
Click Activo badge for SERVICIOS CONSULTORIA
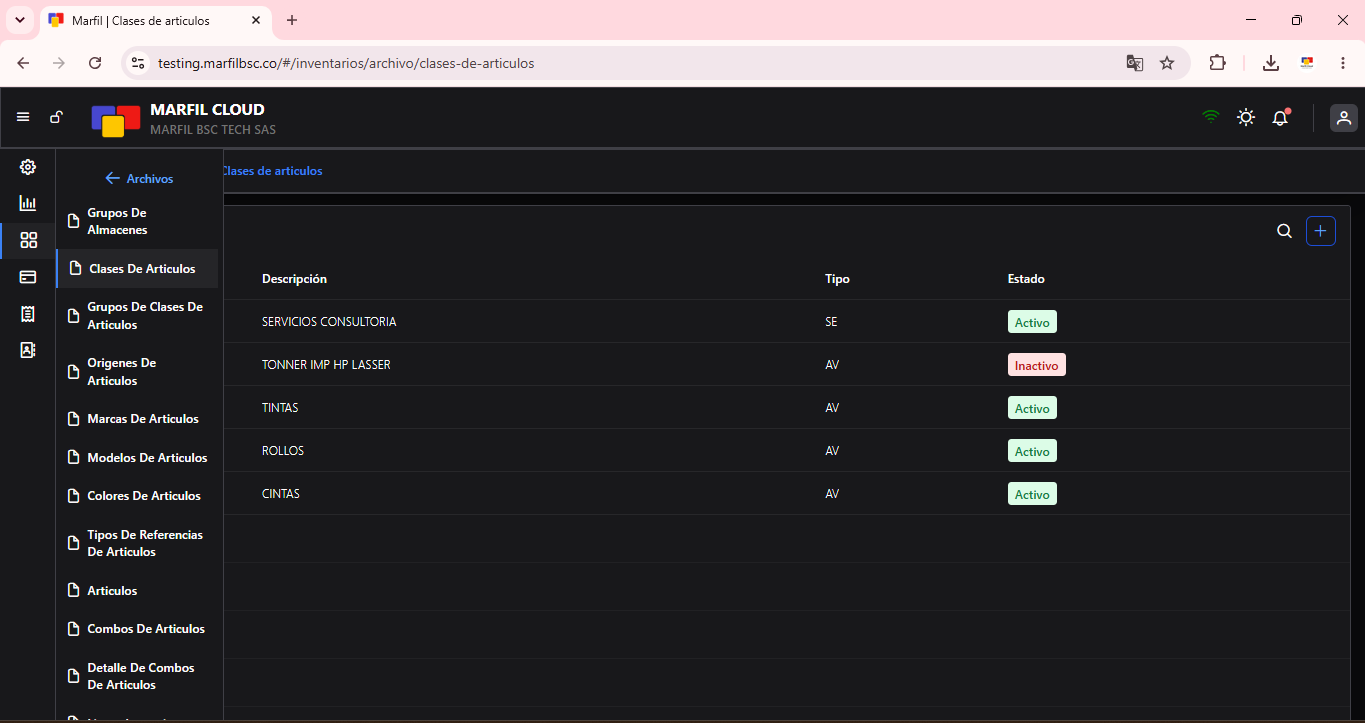tap(1032, 322)
